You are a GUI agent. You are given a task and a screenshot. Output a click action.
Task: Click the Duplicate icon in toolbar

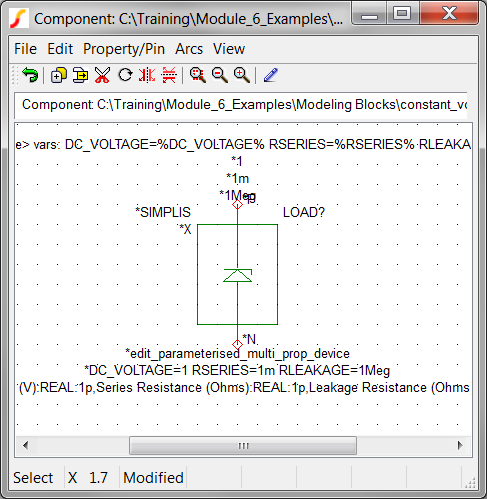click(58, 75)
